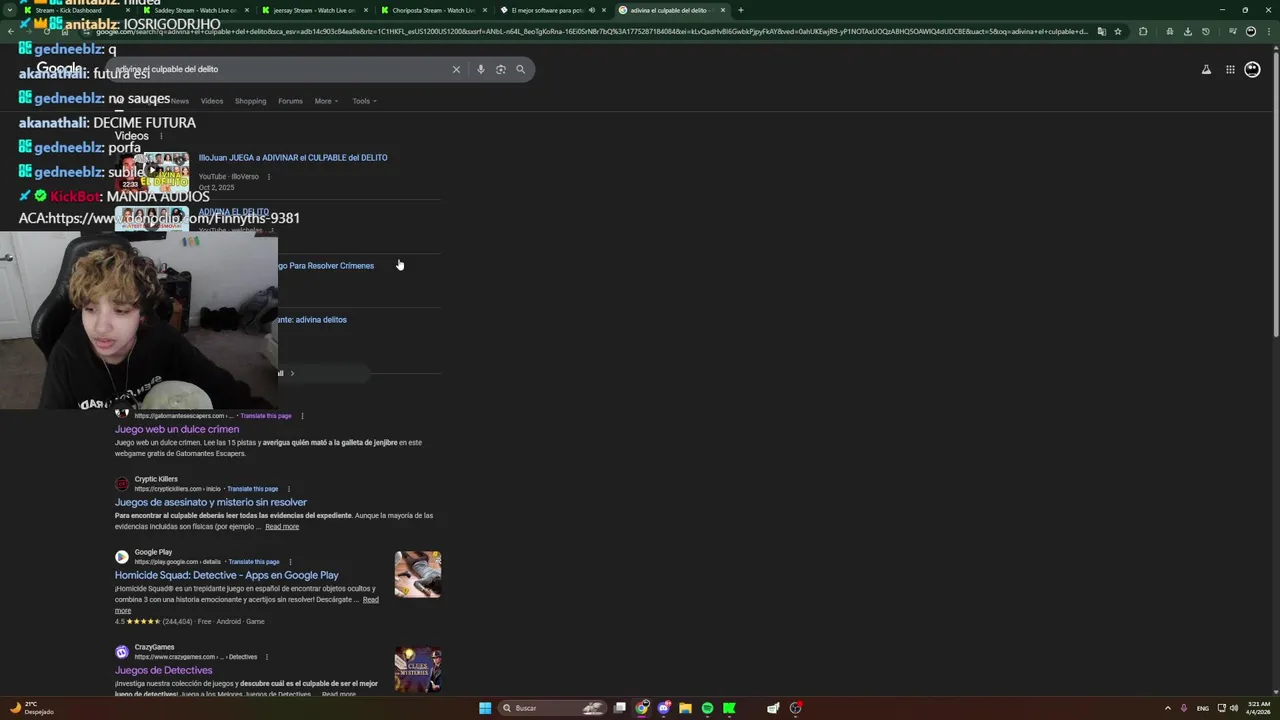Translate the Google Play page
The height and width of the screenshot is (720, 1280).
coord(254,562)
